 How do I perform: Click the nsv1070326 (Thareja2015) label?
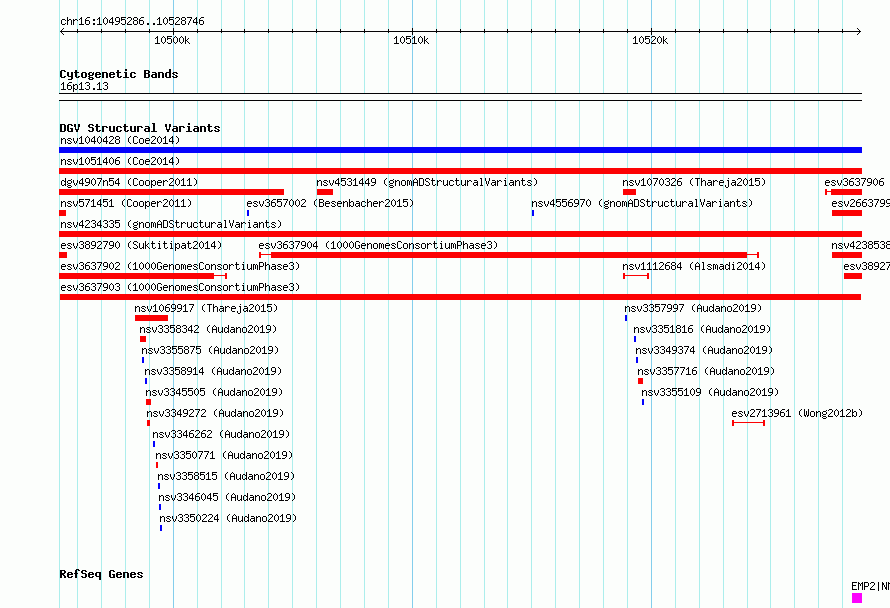694,182
